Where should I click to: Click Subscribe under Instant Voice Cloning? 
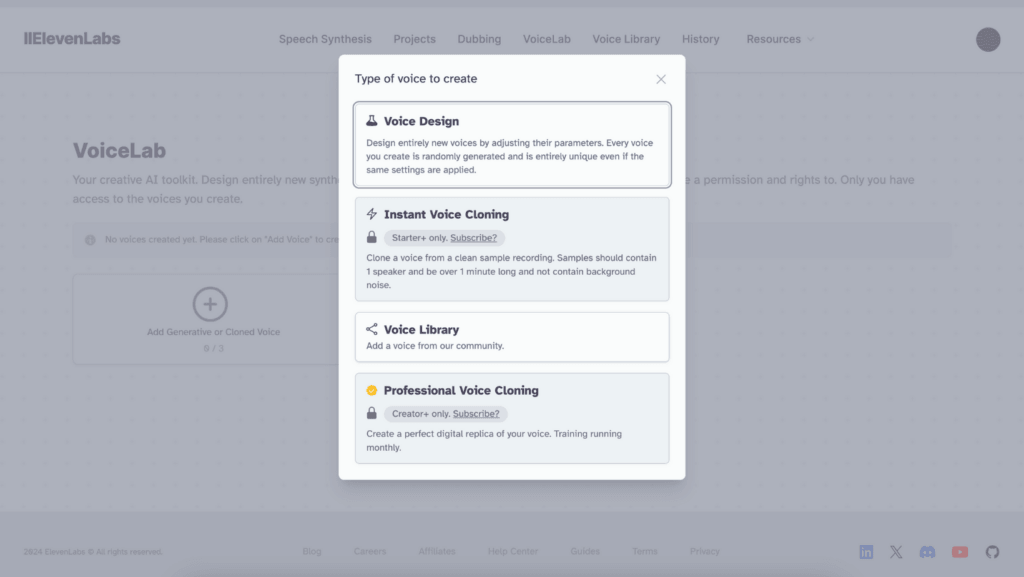tap(477, 238)
